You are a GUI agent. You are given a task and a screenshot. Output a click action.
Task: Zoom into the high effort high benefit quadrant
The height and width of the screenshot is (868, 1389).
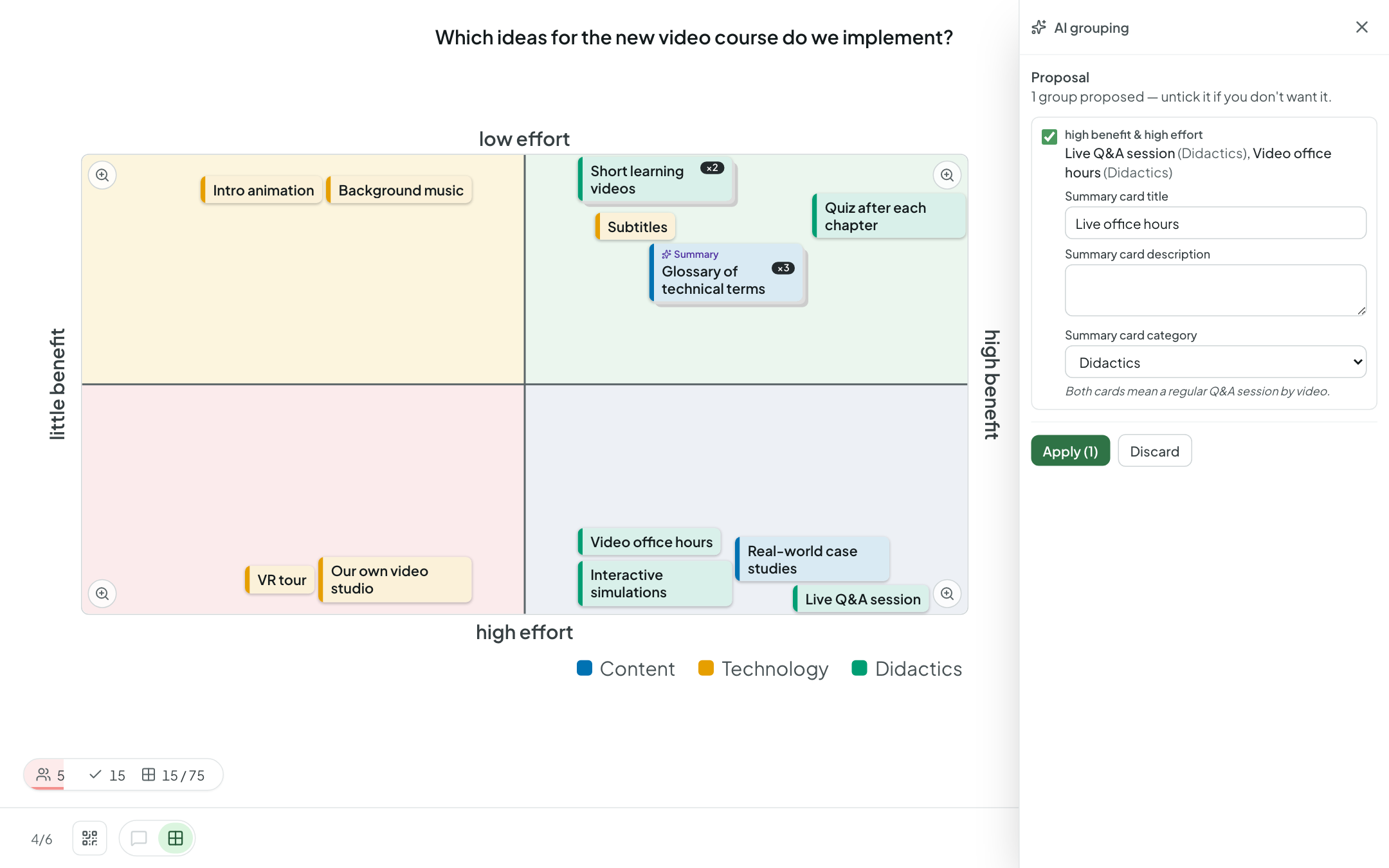pos(947,593)
